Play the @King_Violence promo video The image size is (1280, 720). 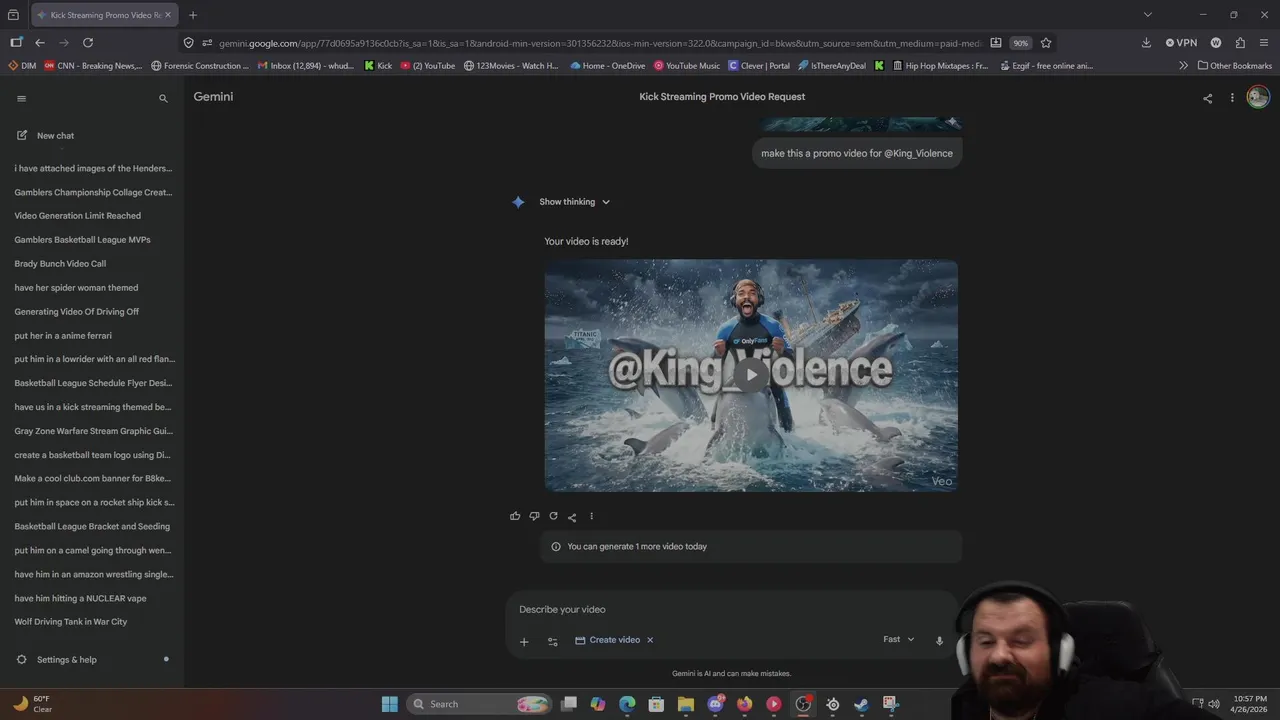tap(751, 375)
